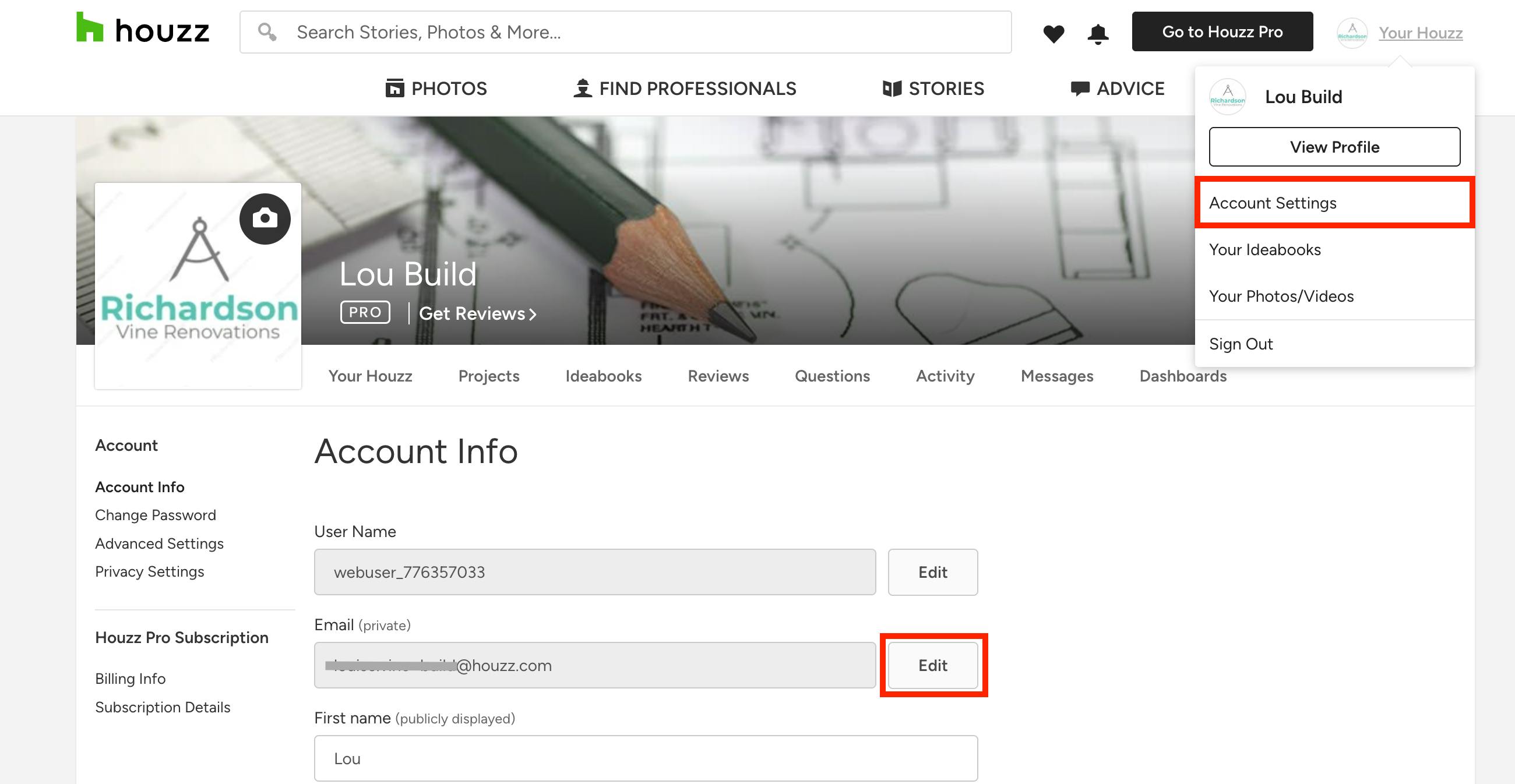Open Subscription Details in sidebar
Viewport: 1515px width, 784px height.
tap(163, 707)
